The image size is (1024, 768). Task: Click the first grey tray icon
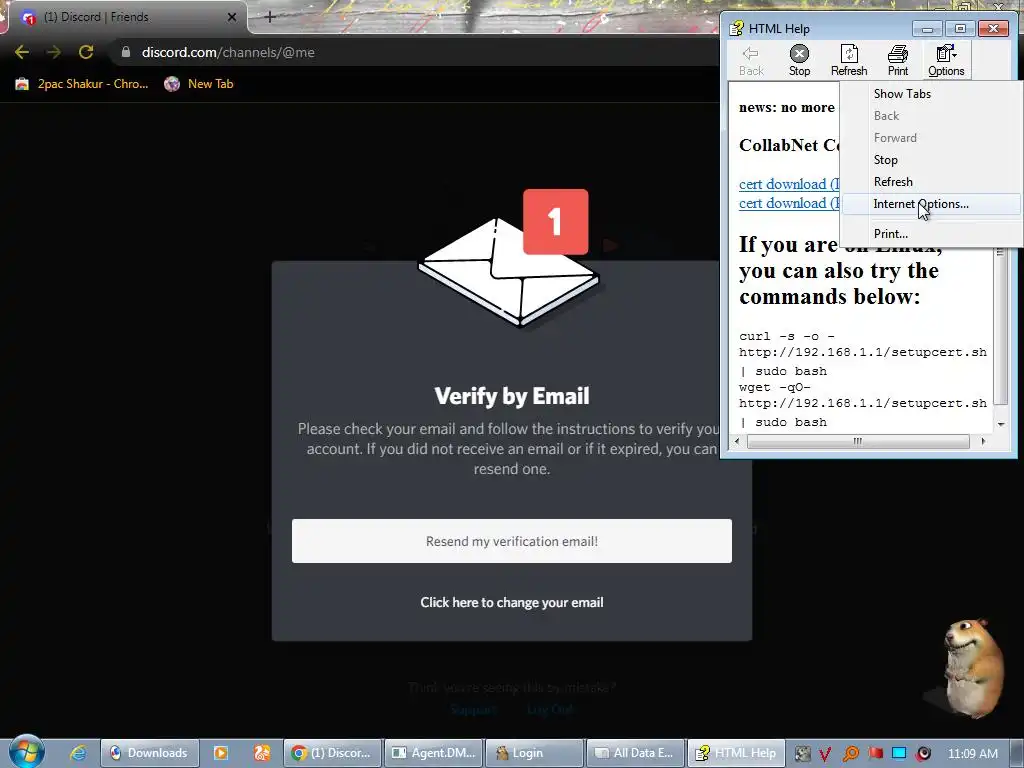click(x=802, y=754)
